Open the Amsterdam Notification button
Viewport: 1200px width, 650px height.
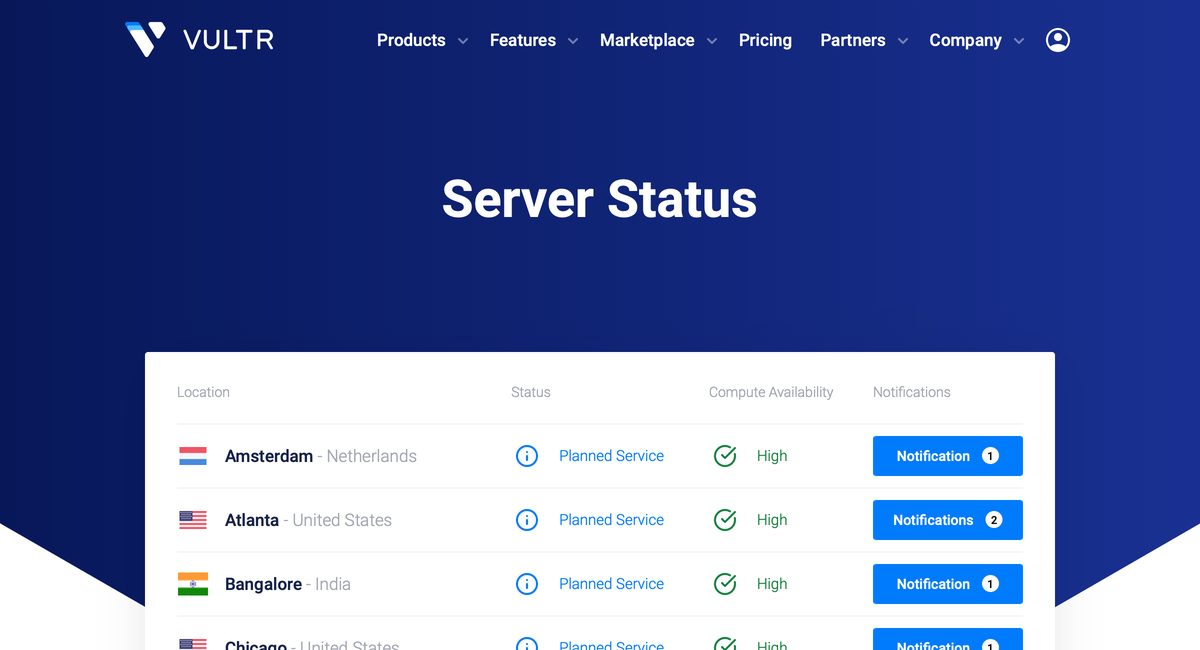(948, 456)
